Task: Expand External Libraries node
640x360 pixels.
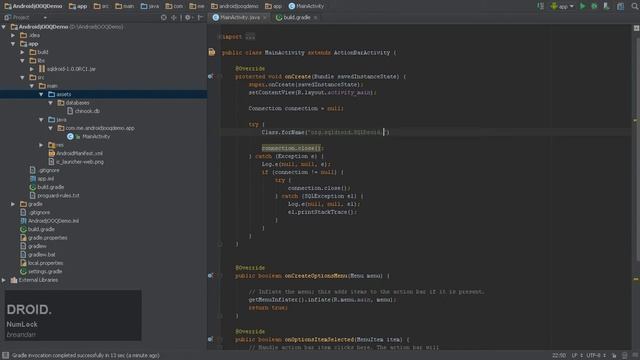Action: pos(4,280)
